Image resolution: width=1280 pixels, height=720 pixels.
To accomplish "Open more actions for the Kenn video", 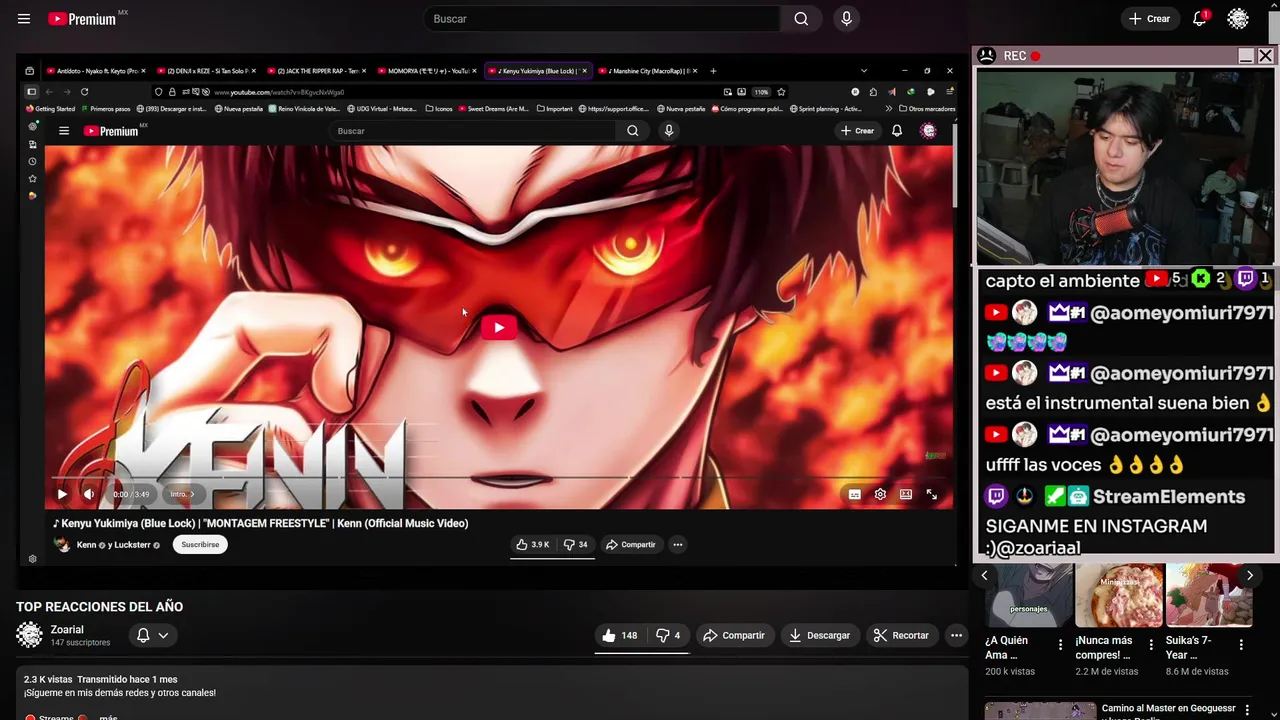I will (x=677, y=545).
